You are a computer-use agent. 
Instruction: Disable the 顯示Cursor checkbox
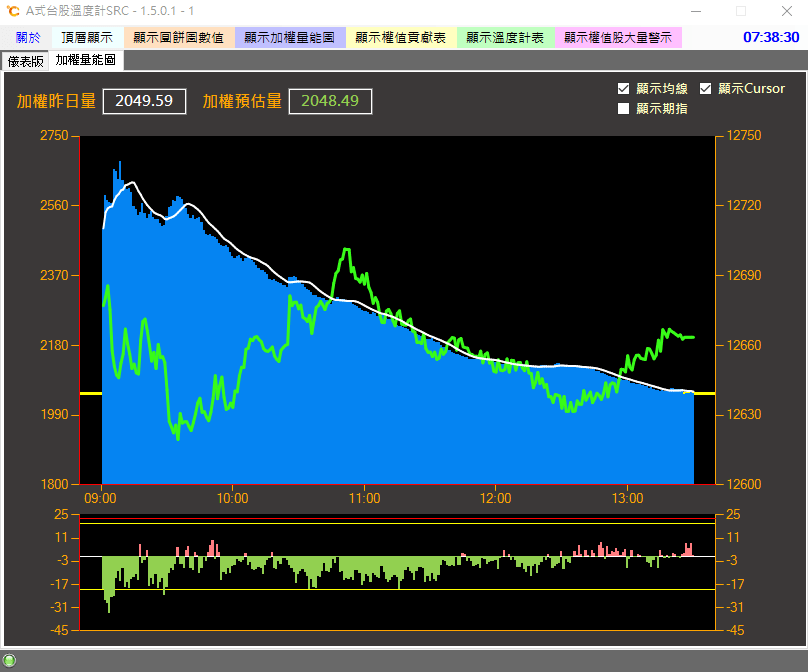tap(705, 89)
